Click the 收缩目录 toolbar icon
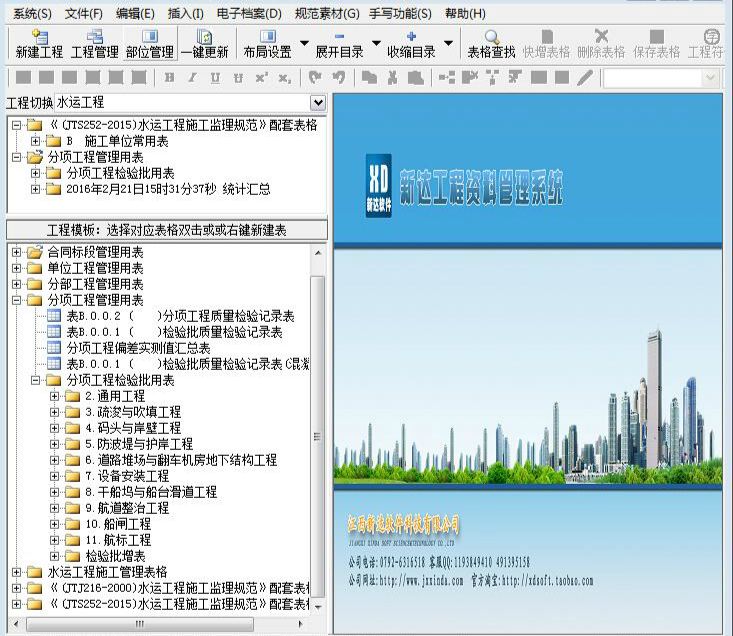This screenshot has height=636, width=733. coord(411,37)
